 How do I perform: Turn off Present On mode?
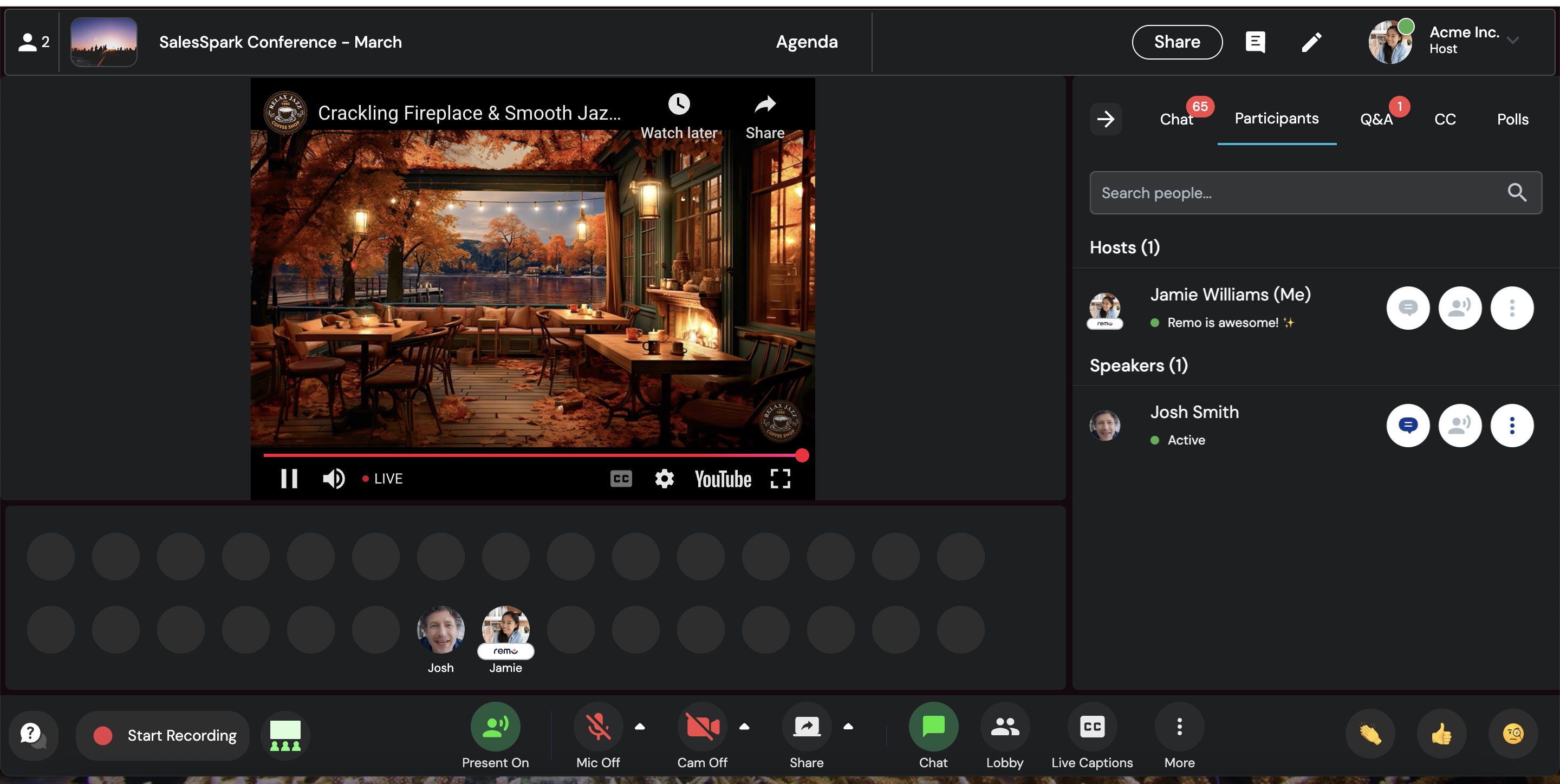pyautogui.click(x=495, y=727)
